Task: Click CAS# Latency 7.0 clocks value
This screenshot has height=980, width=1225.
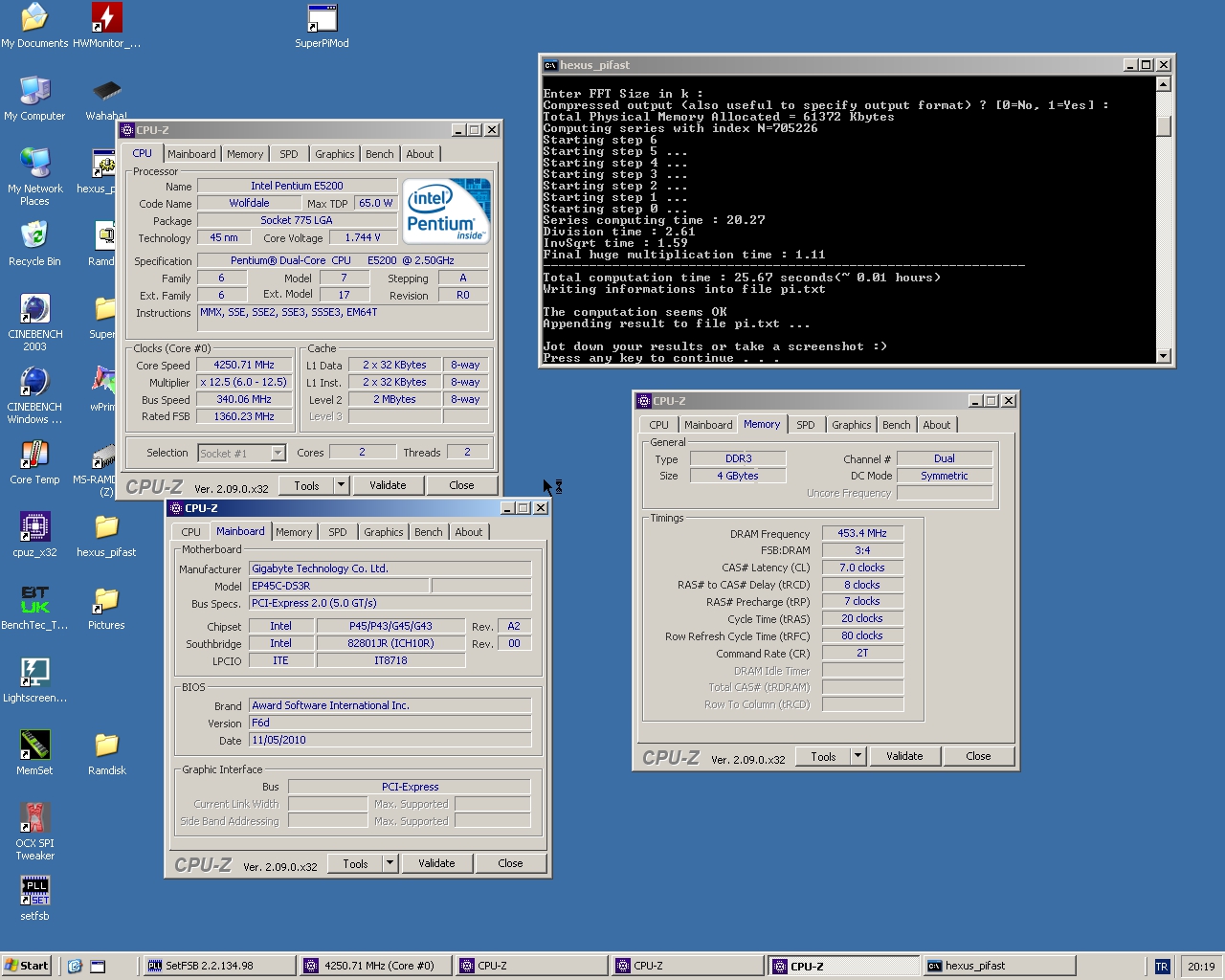Action: click(x=862, y=568)
